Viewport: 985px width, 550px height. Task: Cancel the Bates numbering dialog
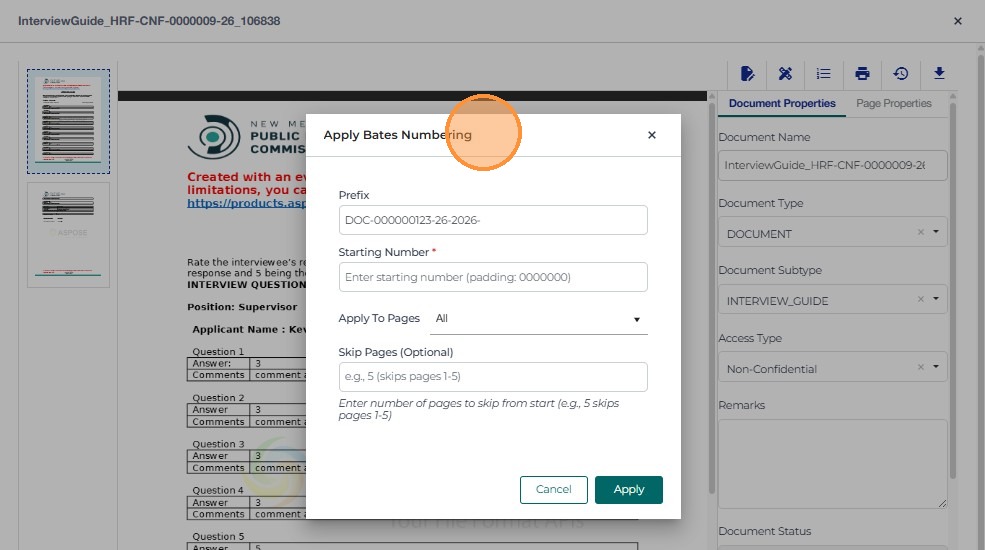(x=553, y=490)
